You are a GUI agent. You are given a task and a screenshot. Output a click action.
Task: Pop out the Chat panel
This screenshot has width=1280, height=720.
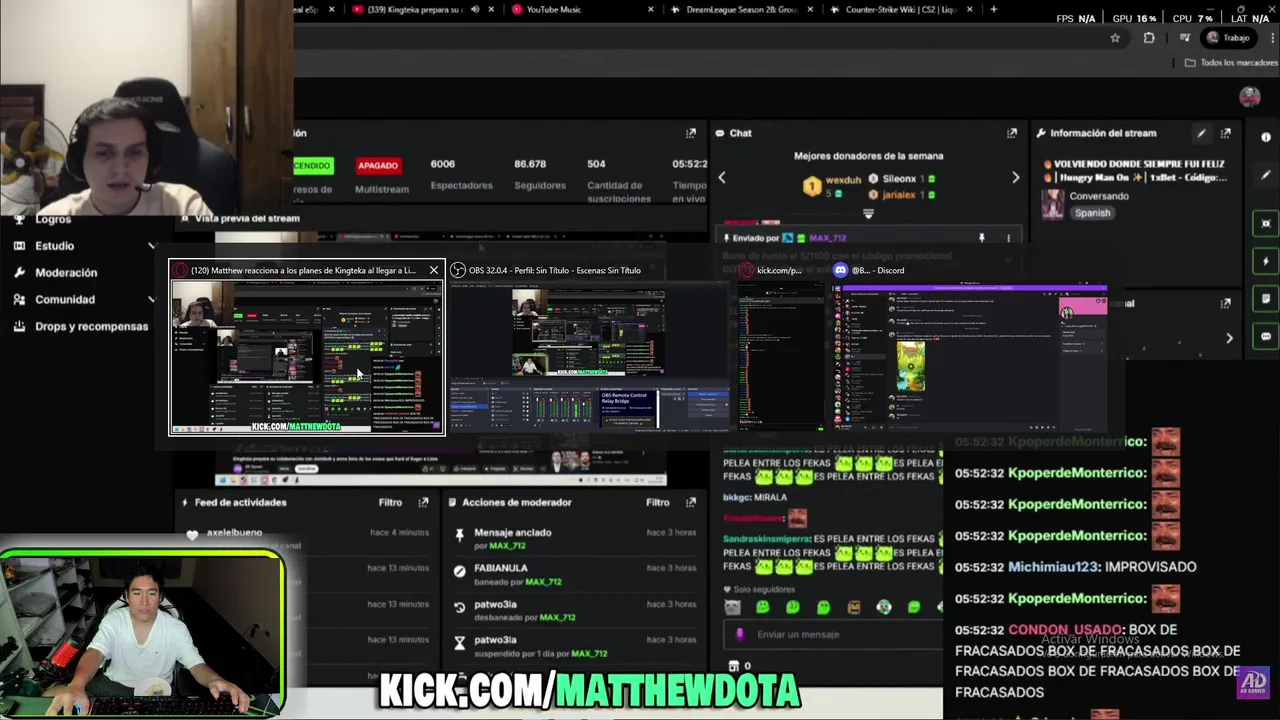coord(1012,133)
